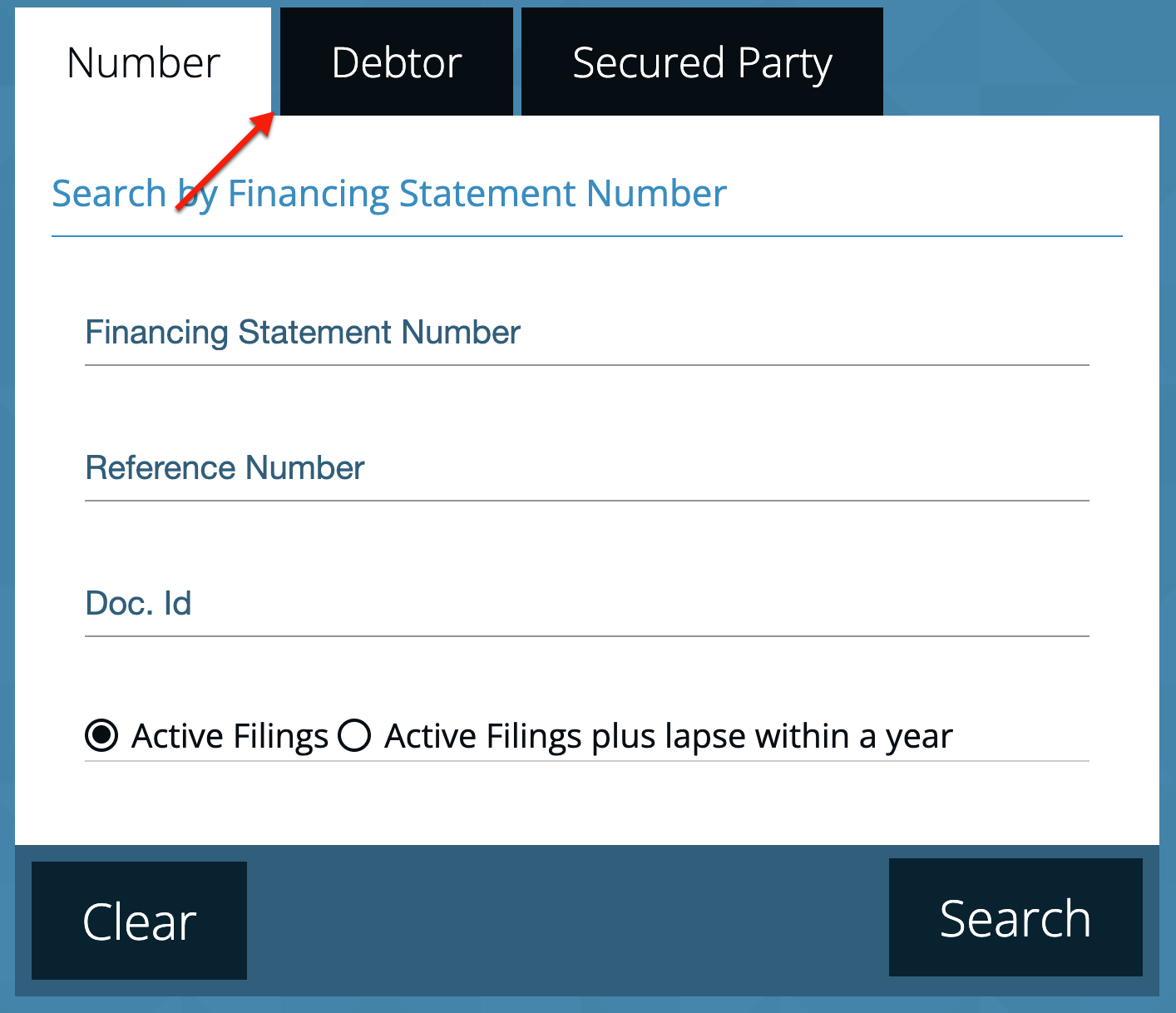Click the red arrow annotation
The height and width of the screenshot is (1013, 1176).
coord(225,161)
